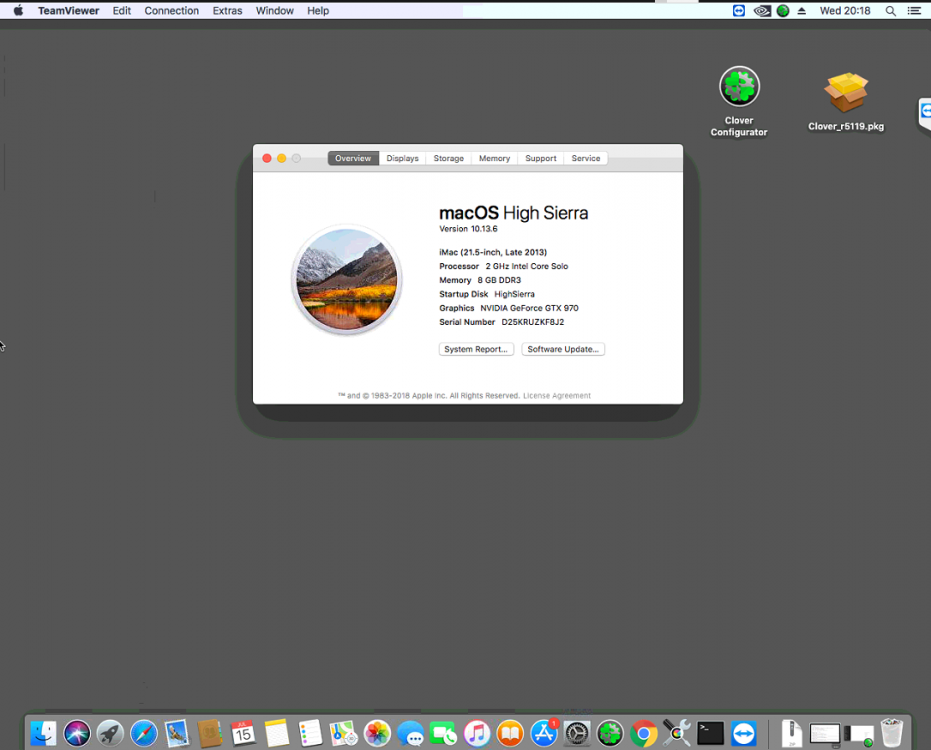Open the Connection menu
Viewport: 931px width, 750px height.
[172, 11]
